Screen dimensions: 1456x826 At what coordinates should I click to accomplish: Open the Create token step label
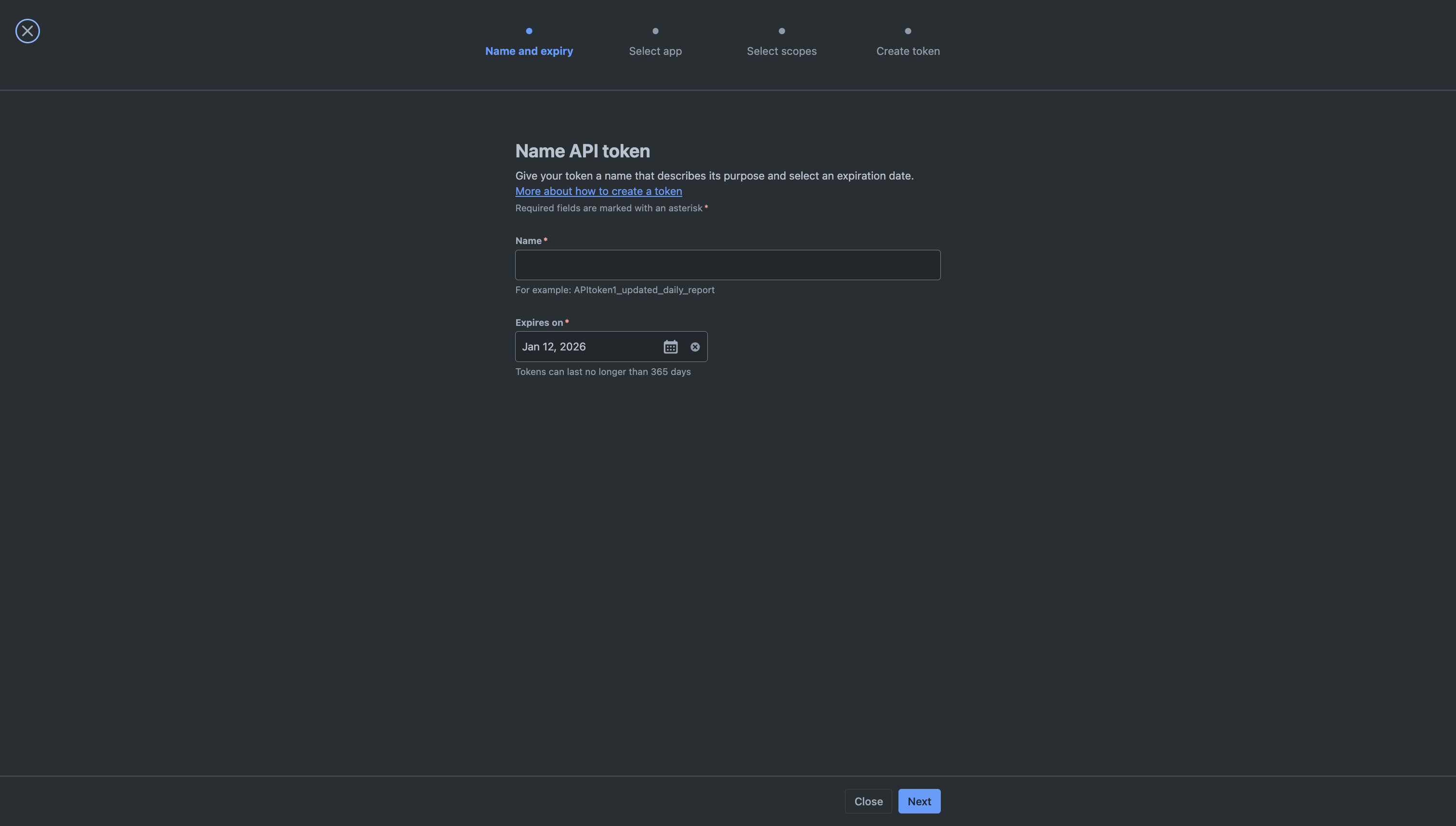[907, 51]
